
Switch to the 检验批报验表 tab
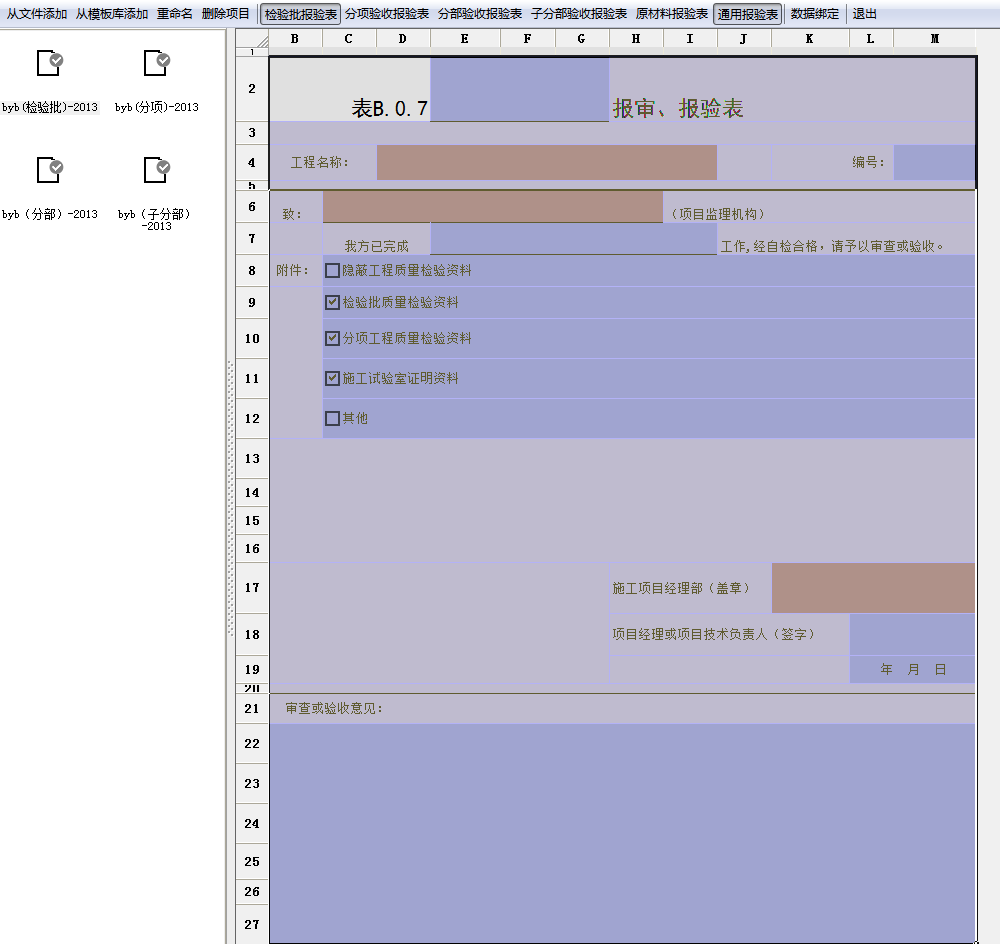click(x=301, y=14)
